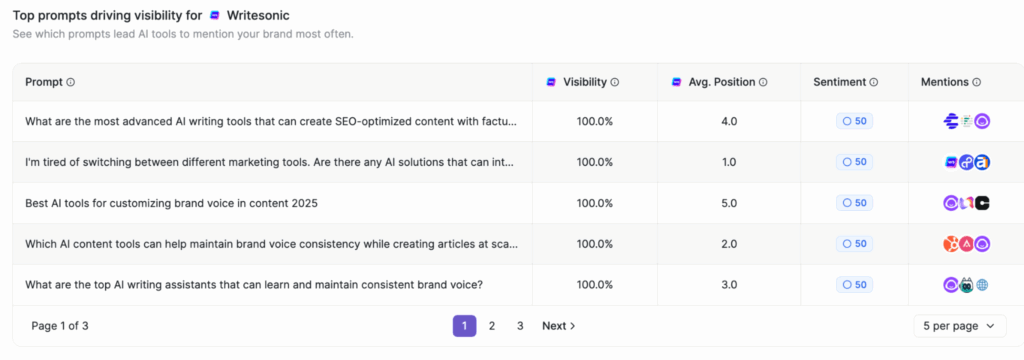Click the info icon beside Visibility header
This screenshot has height=360, width=1024.
615,82
